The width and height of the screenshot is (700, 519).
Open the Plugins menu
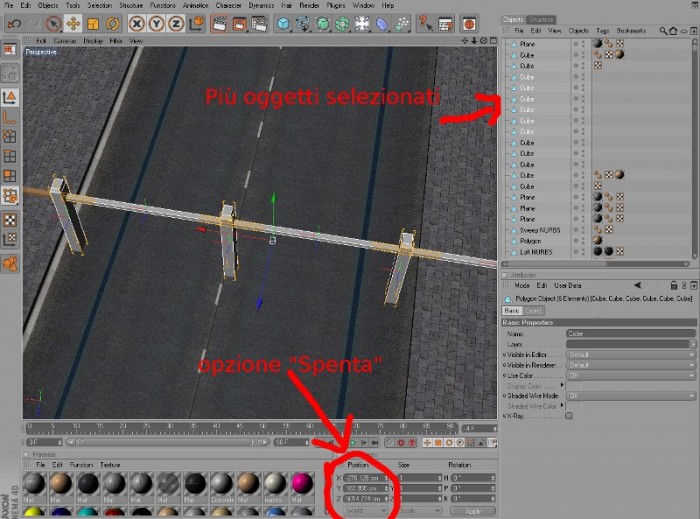[x=336, y=5]
